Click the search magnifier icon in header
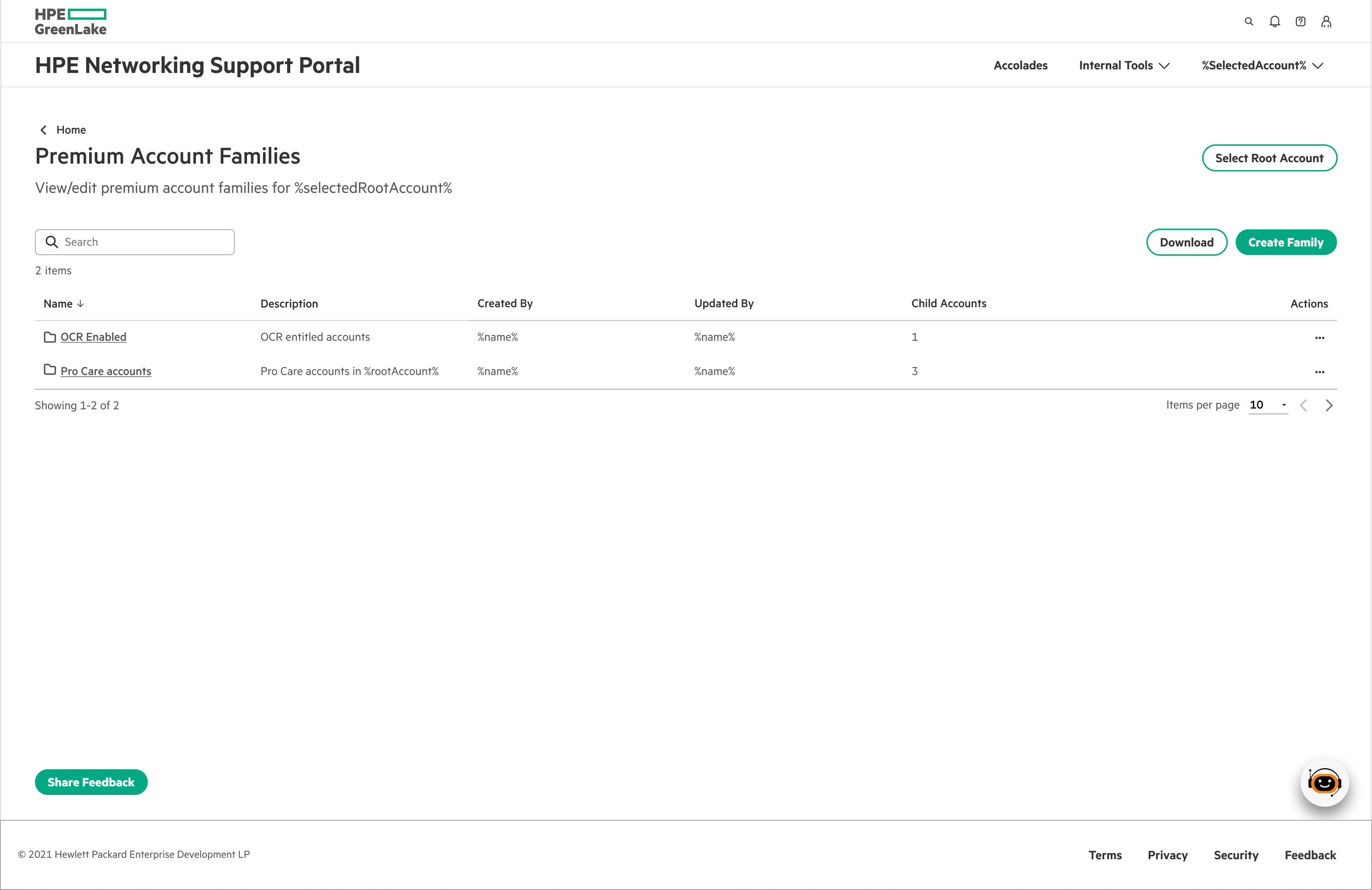 (1249, 21)
